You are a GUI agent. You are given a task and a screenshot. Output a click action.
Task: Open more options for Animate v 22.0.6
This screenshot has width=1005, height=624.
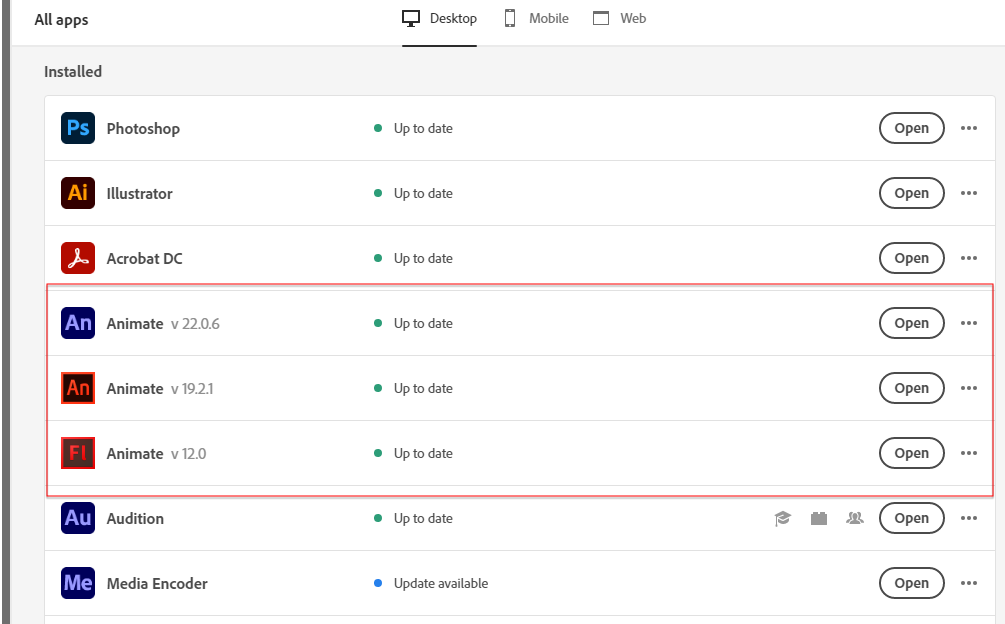[x=968, y=323]
